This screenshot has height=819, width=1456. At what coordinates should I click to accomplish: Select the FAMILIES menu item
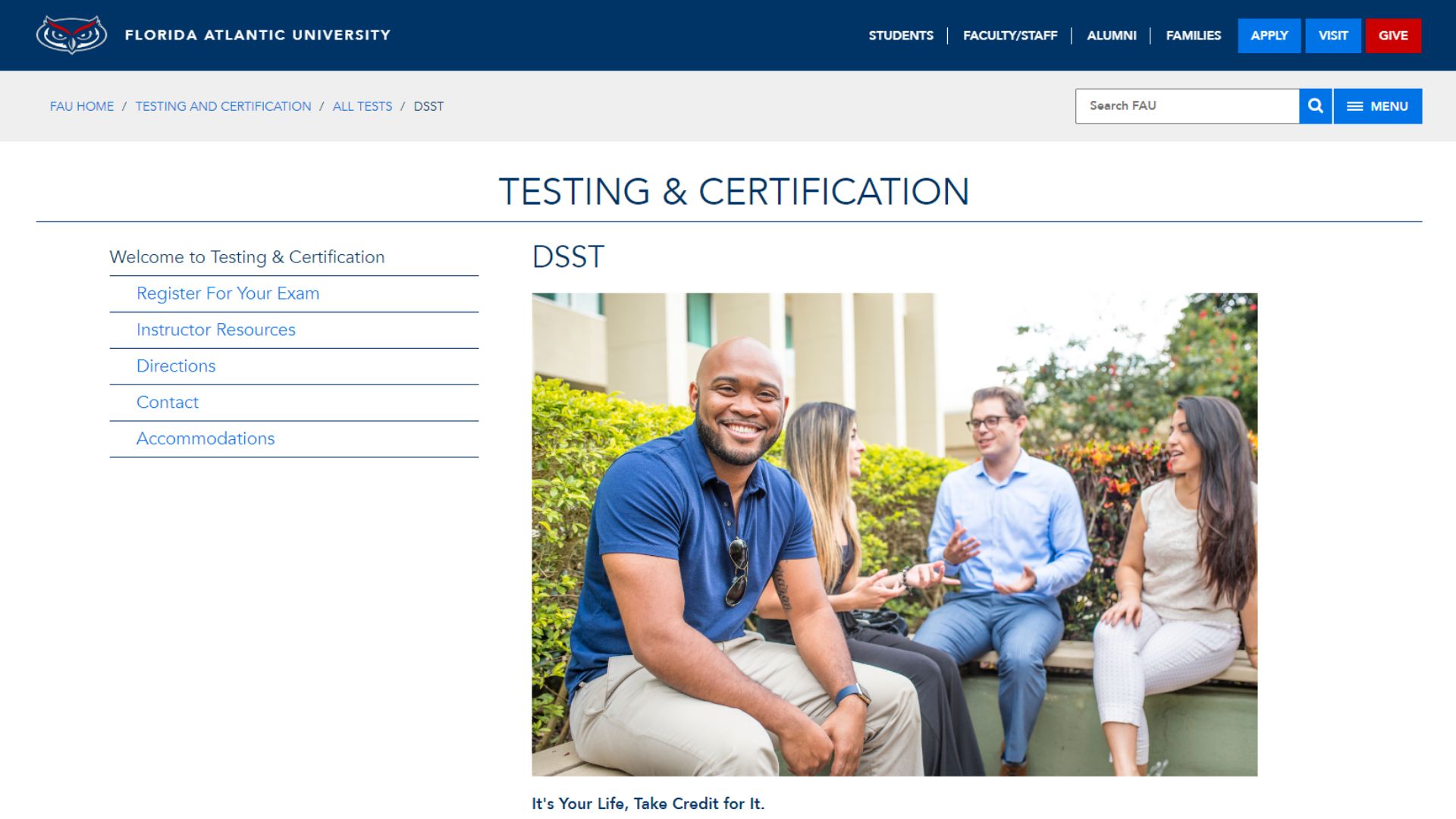1194,35
